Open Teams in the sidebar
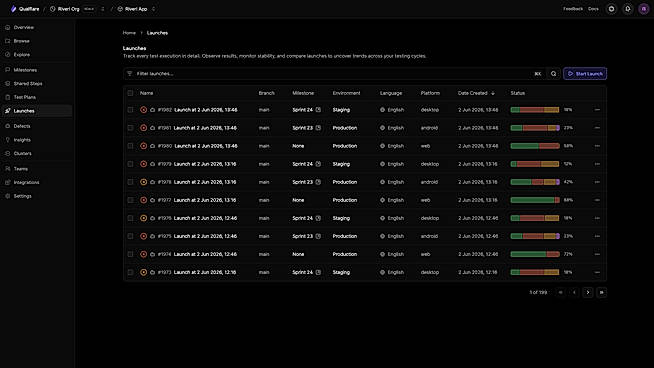The height and width of the screenshot is (368, 654). click(20, 169)
